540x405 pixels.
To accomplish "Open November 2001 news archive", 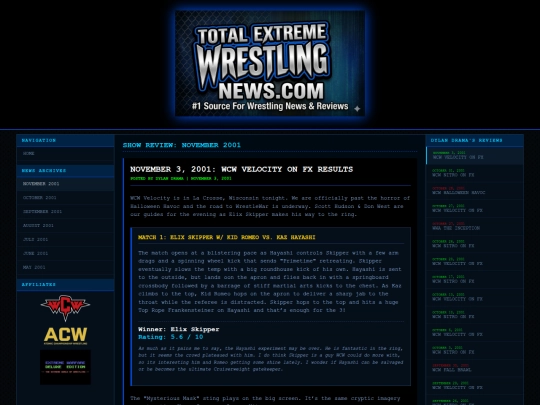I will point(65,184).
